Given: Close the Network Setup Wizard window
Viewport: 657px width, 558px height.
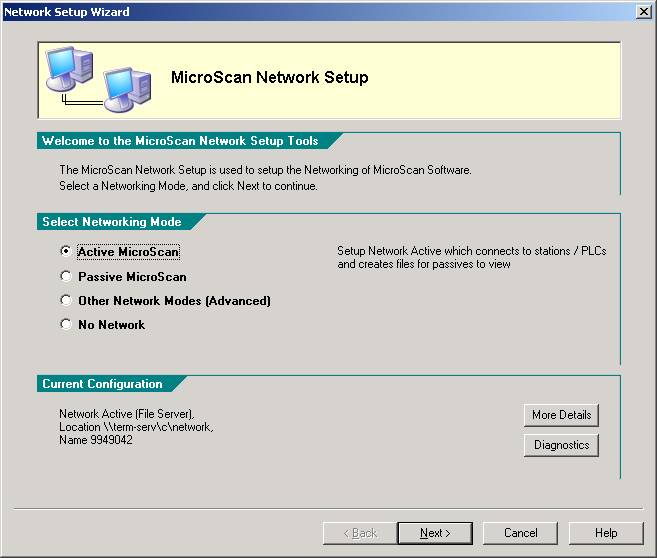Looking at the screenshot, I should click(643, 12).
